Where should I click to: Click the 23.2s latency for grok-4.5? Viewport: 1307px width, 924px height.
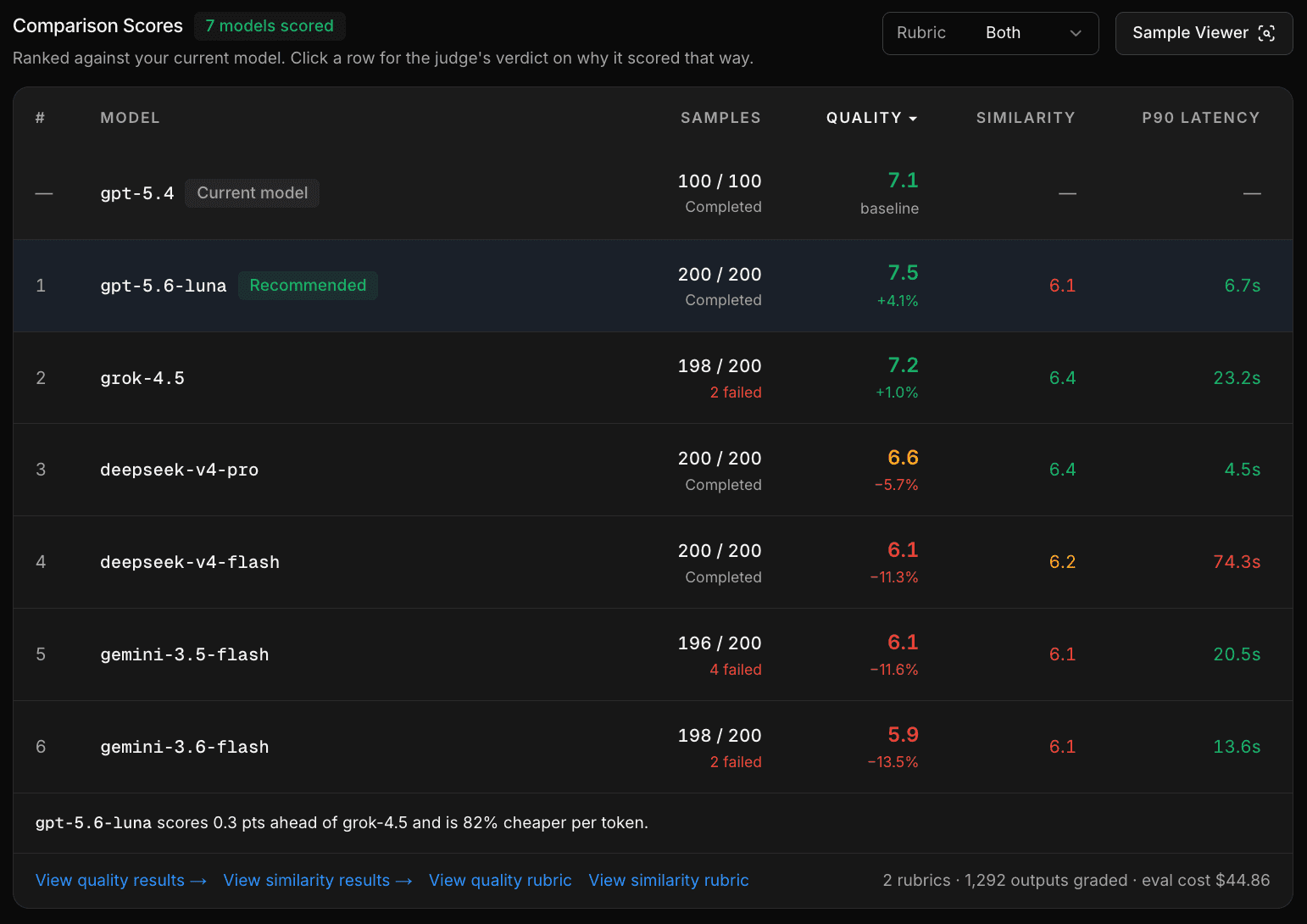pyautogui.click(x=1237, y=378)
